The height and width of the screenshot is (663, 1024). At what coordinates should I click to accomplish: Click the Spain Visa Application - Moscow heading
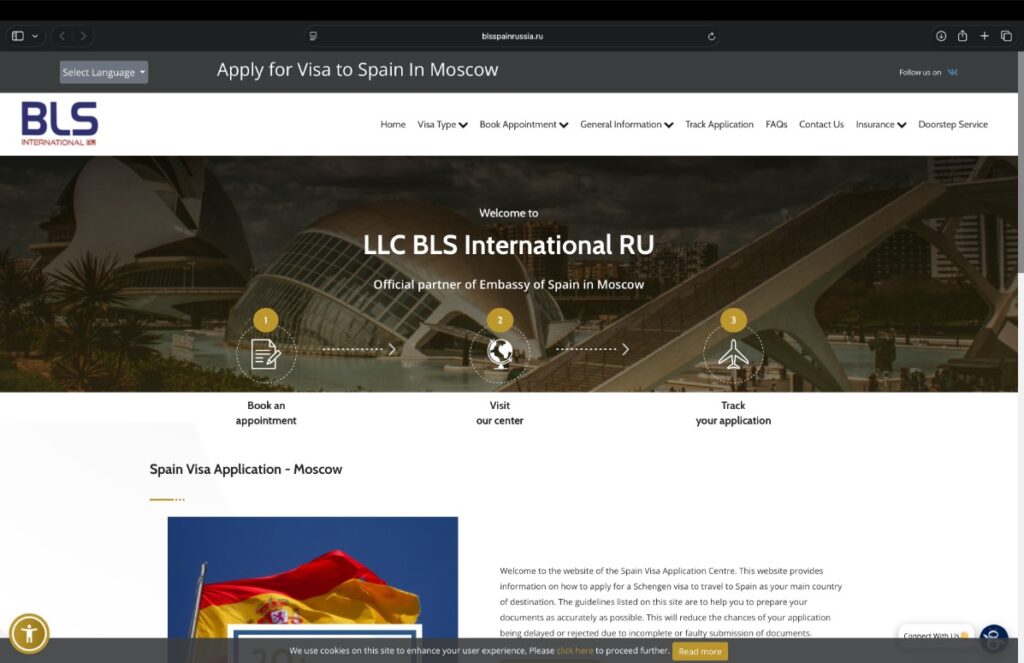tap(246, 469)
